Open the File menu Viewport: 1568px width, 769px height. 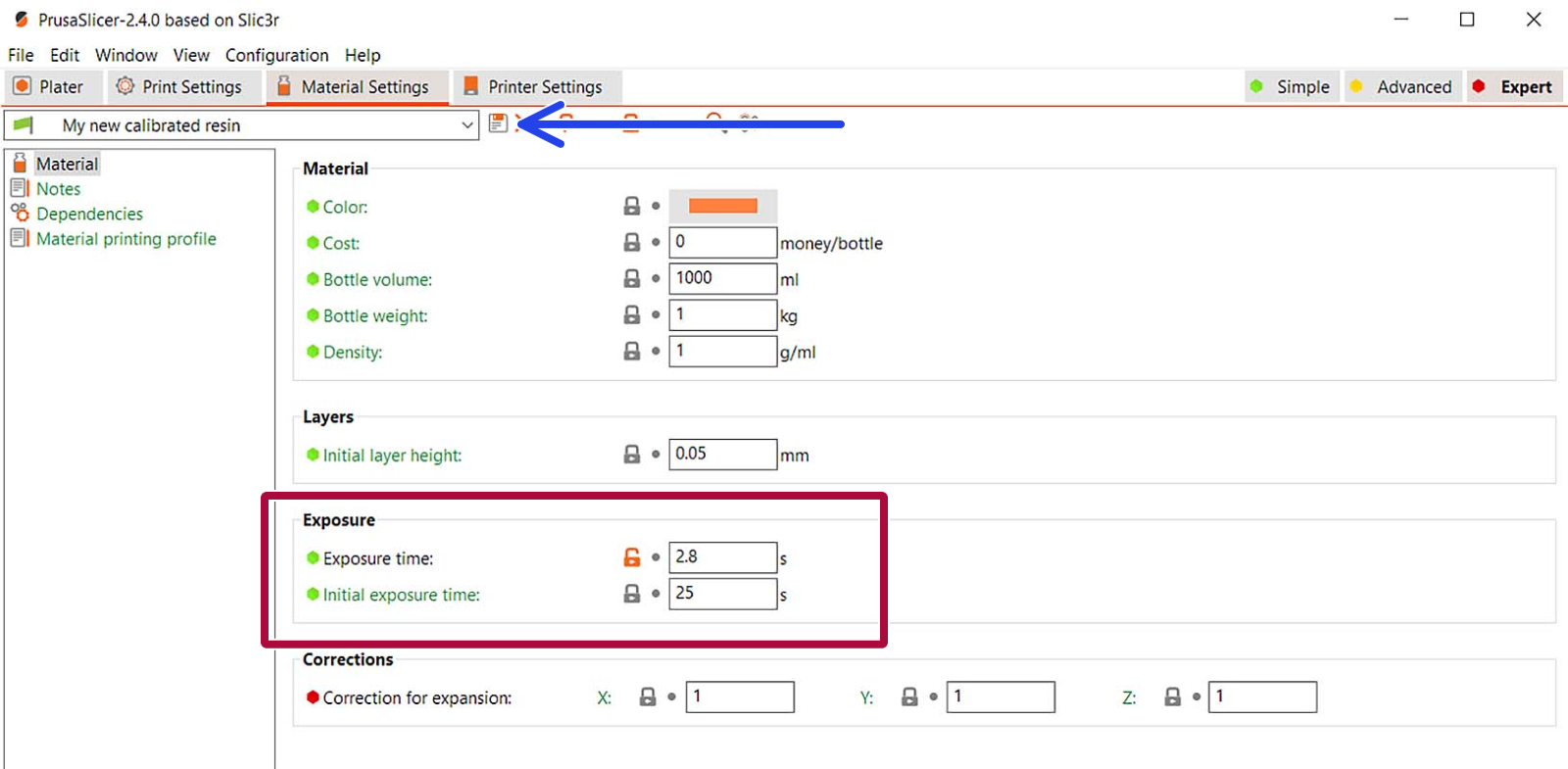21,55
